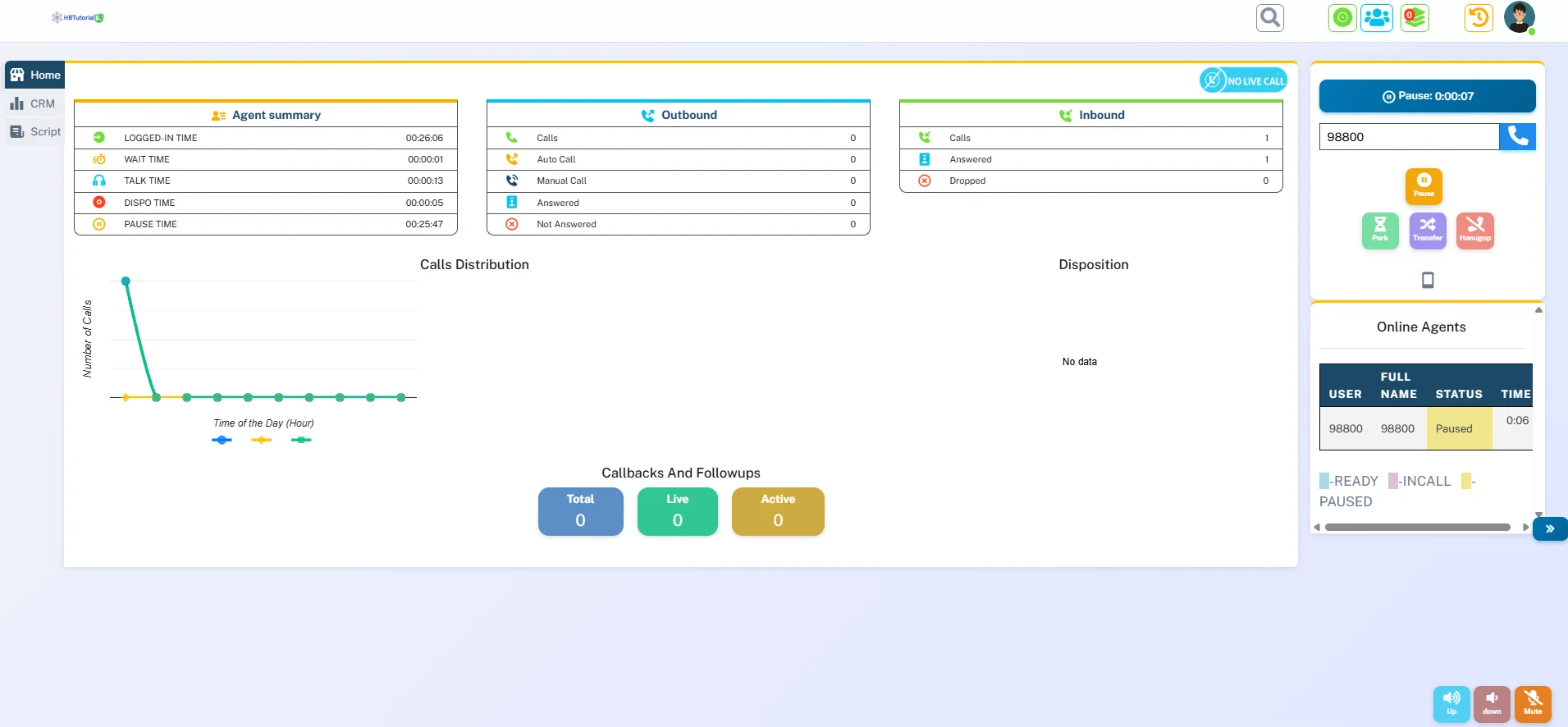Click the Inbound Dropped red X icon

(925, 181)
